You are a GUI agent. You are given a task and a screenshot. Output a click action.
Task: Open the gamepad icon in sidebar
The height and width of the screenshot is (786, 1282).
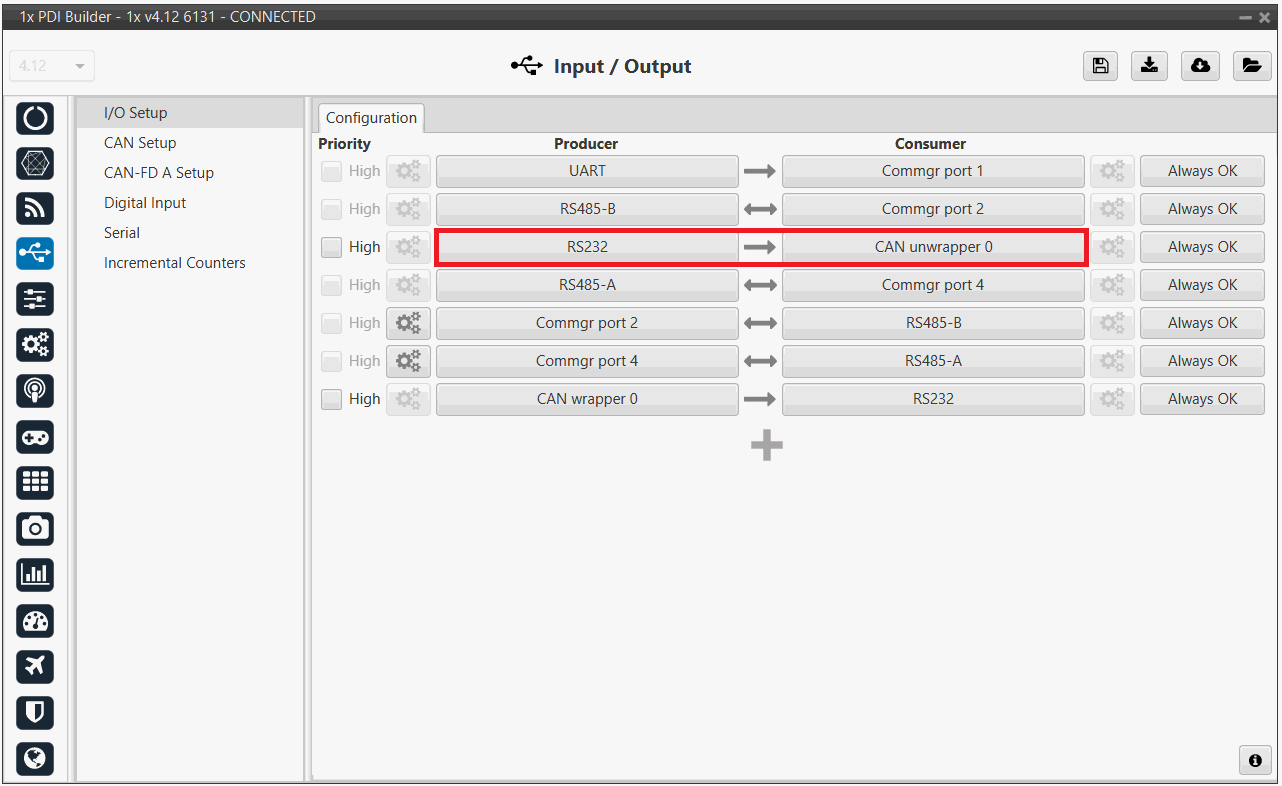click(35, 437)
